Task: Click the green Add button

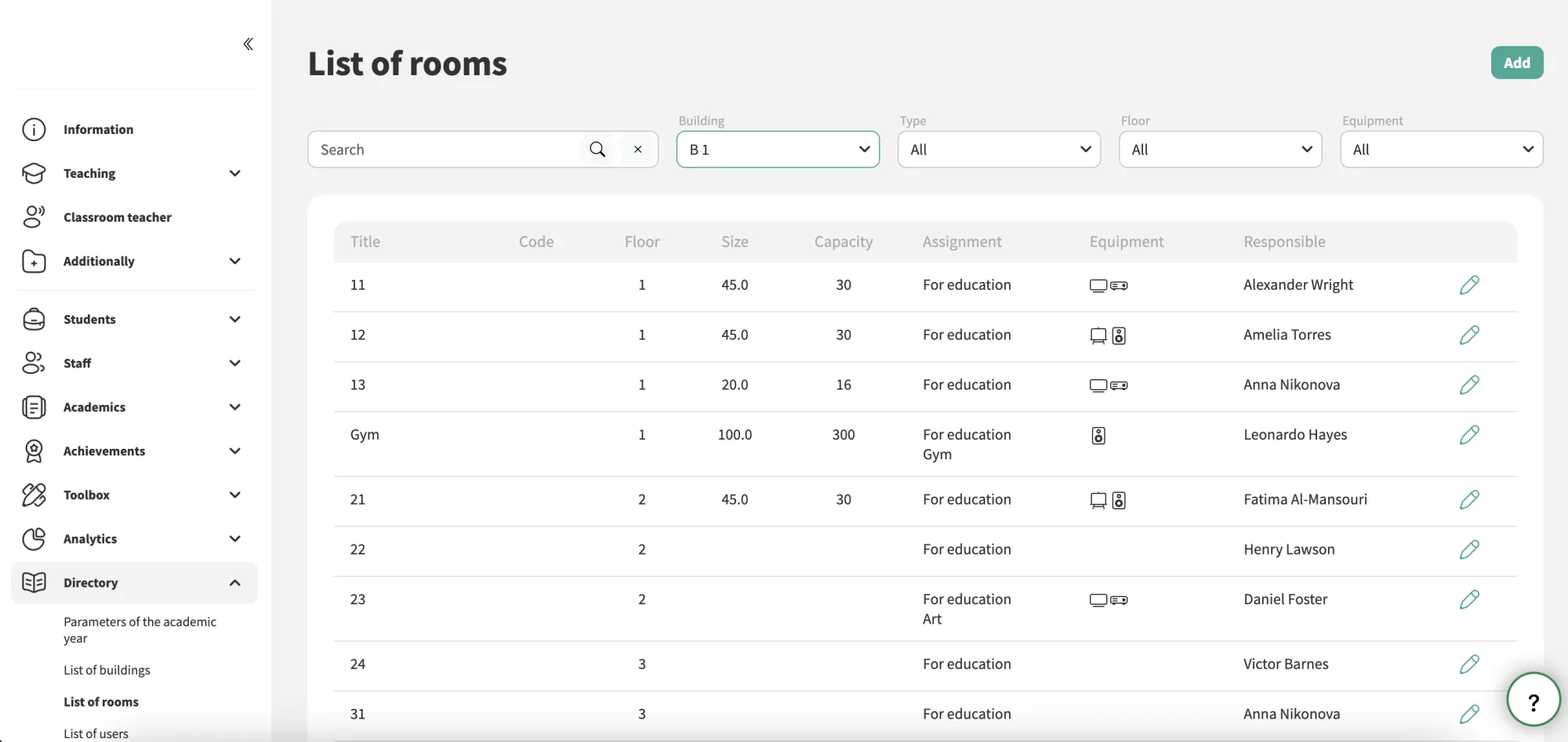Action: coord(1516,63)
